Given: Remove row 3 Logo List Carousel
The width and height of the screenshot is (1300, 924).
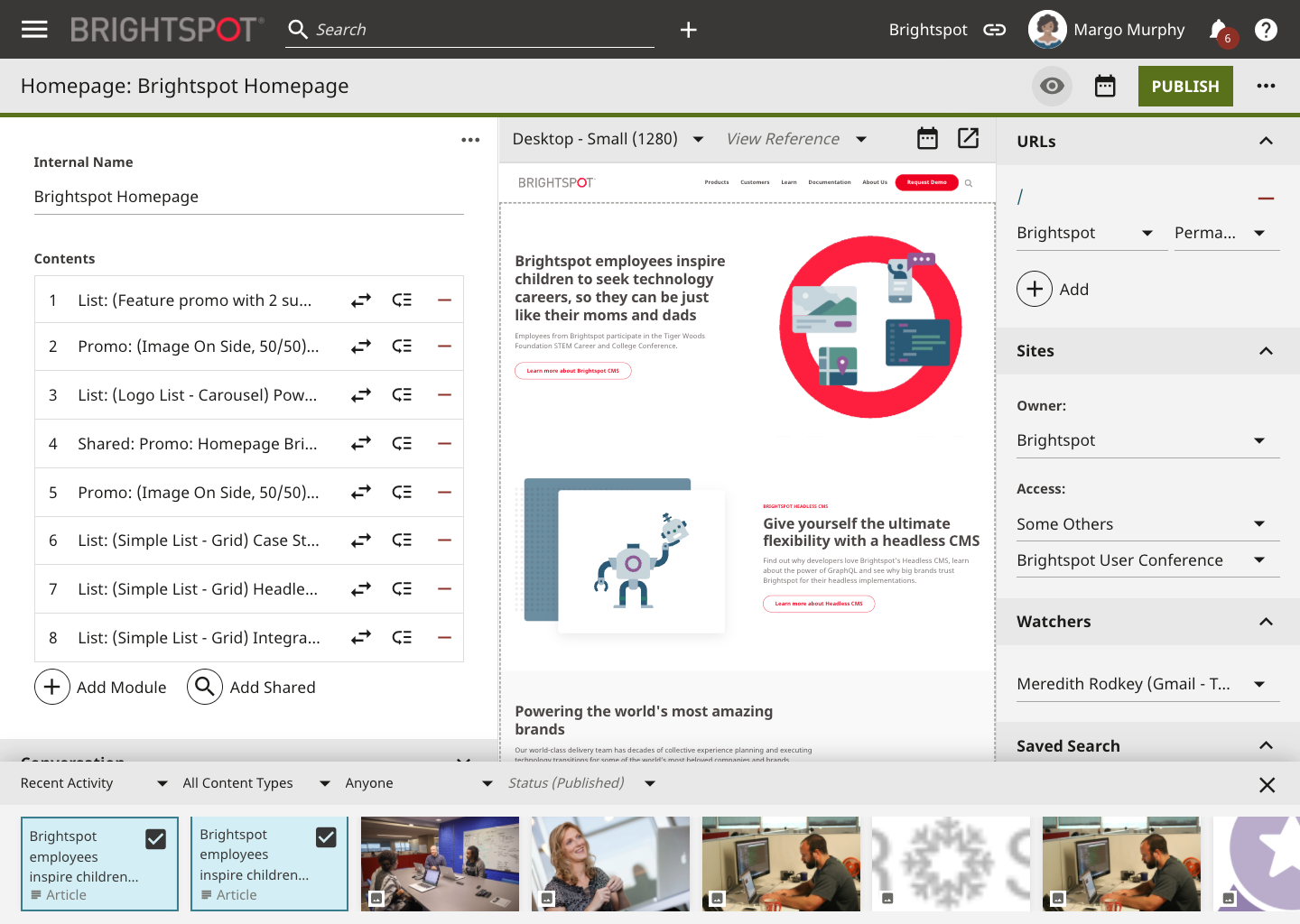Looking at the screenshot, I should pos(444,395).
